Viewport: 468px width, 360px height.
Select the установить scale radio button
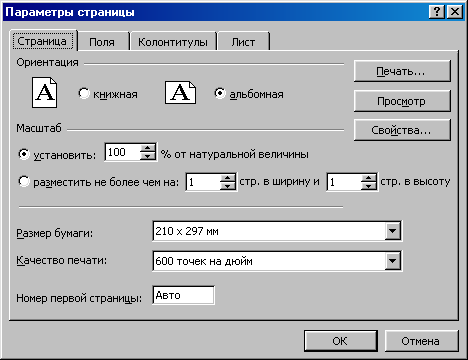pos(24,154)
